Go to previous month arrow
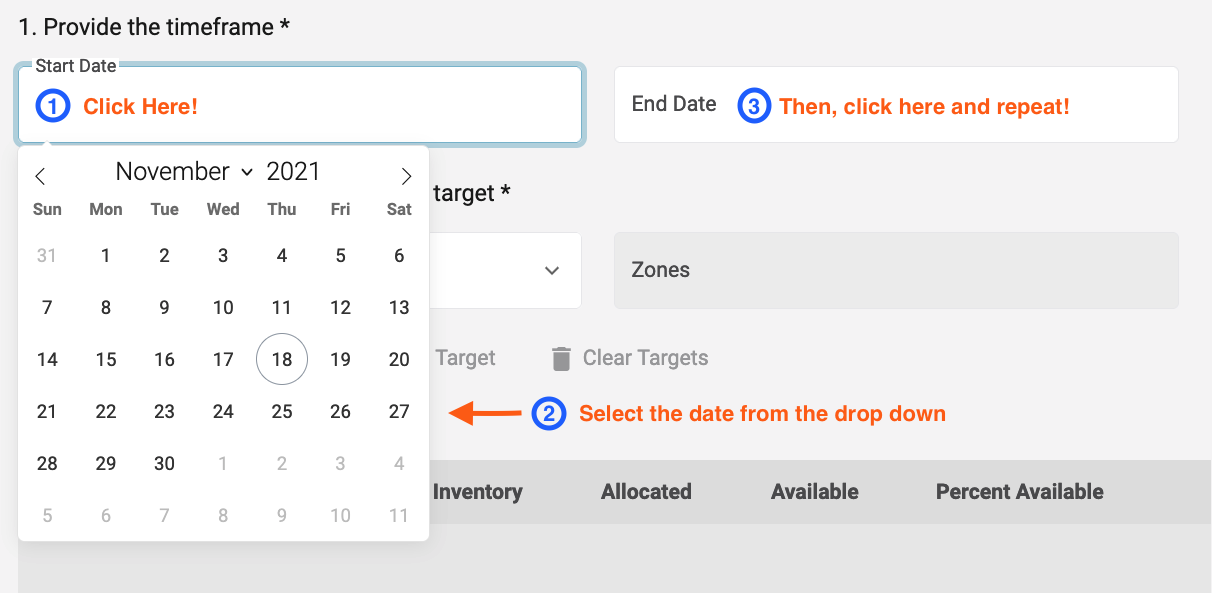1212x593 pixels. tap(40, 177)
